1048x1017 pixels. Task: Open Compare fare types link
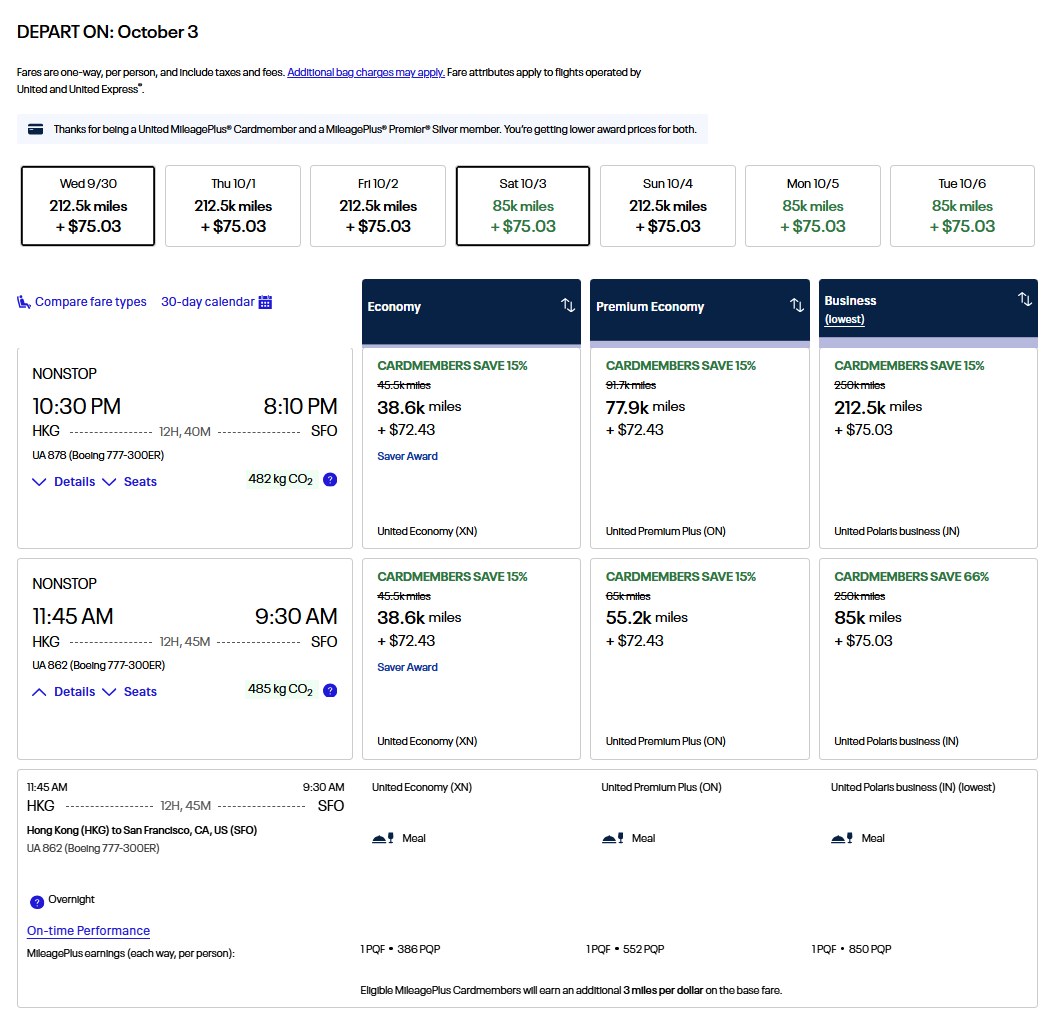point(90,302)
